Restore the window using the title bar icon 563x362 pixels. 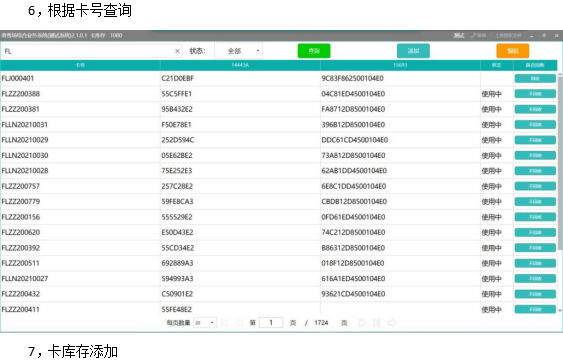(x=544, y=35)
